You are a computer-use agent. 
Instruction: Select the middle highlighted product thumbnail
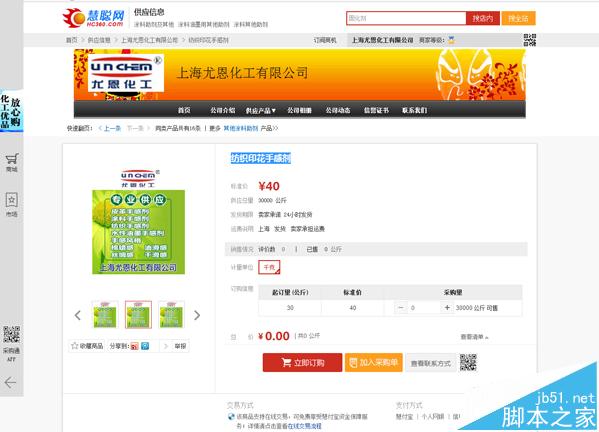(x=138, y=315)
